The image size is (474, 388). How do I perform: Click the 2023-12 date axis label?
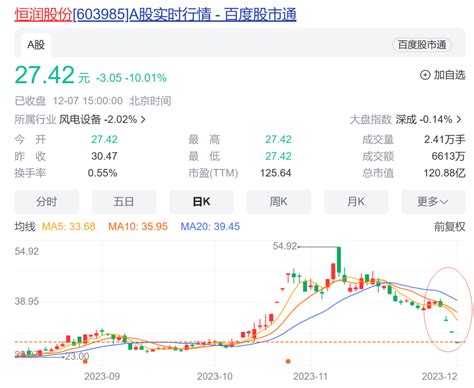click(439, 377)
